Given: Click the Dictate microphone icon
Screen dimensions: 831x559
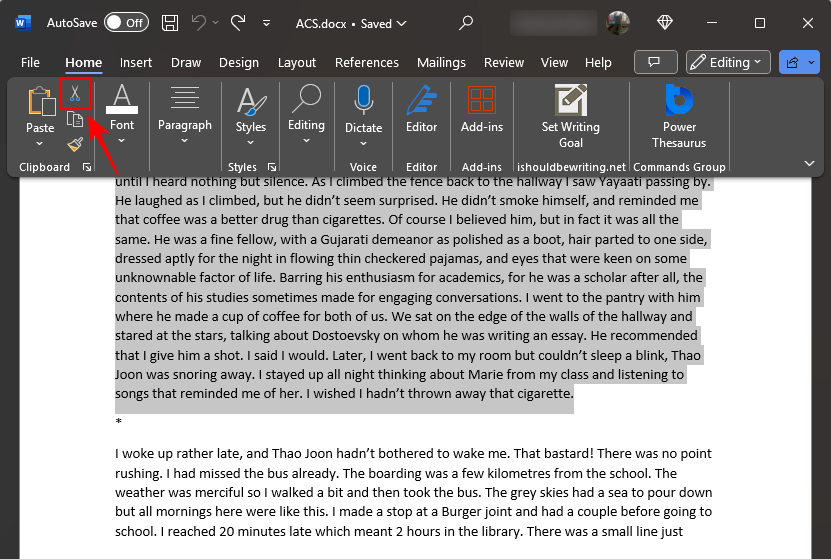Looking at the screenshot, I should 363,101.
